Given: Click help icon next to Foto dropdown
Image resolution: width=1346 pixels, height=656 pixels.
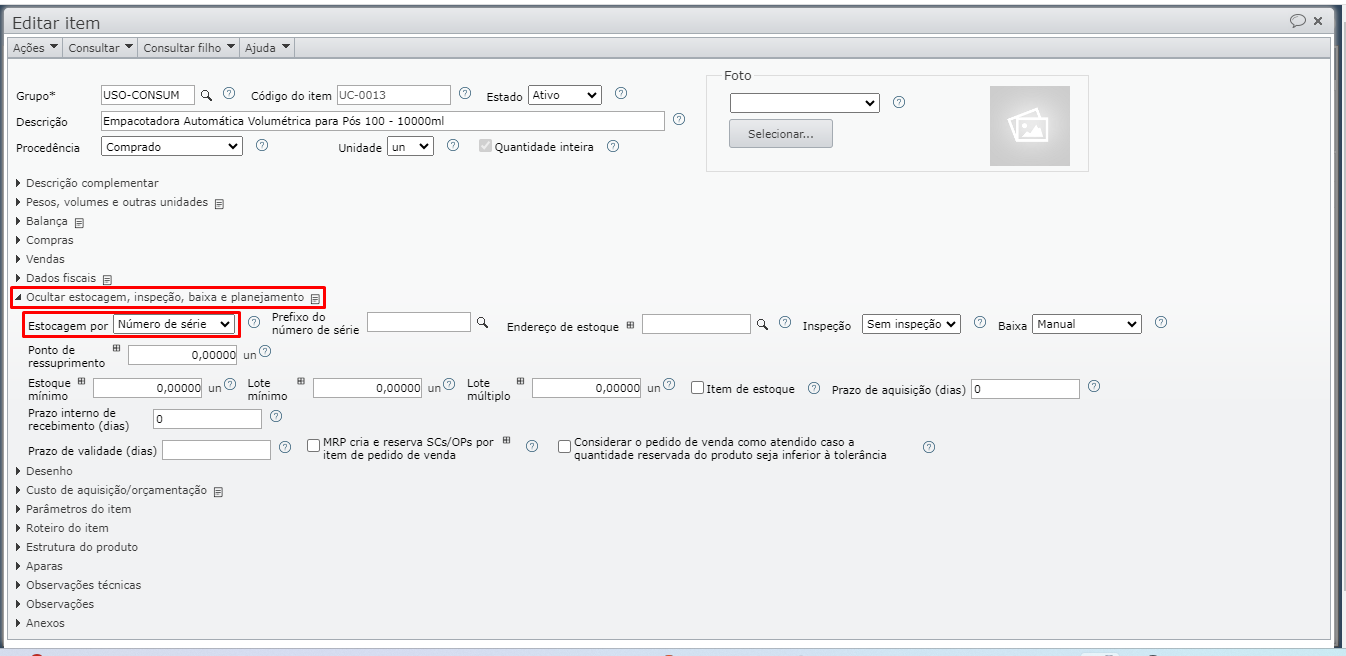Looking at the screenshot, I should point(899,102).
